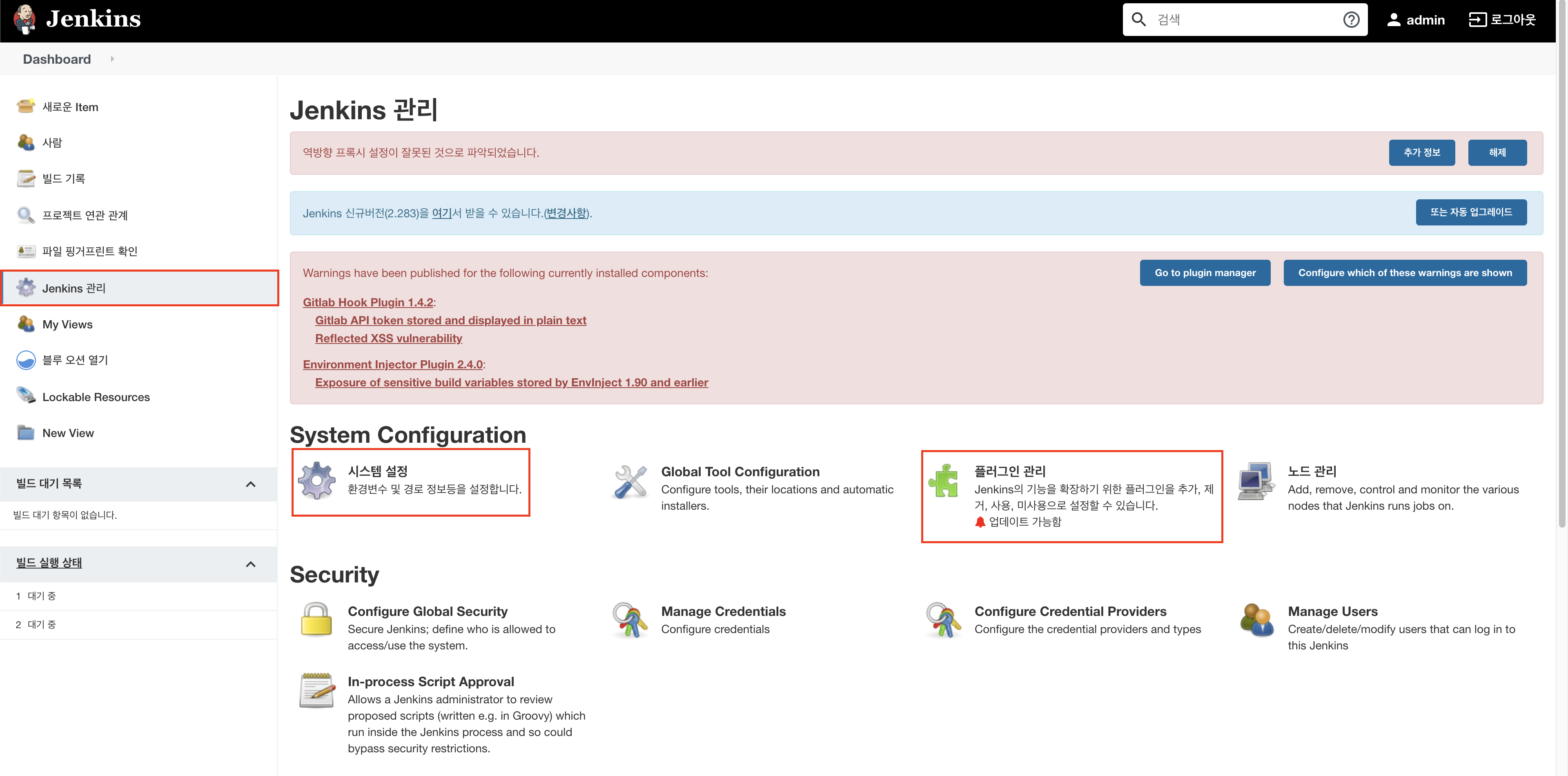Click the New View folder icon
Viewport: 1568px width, 776px height.
26,433
